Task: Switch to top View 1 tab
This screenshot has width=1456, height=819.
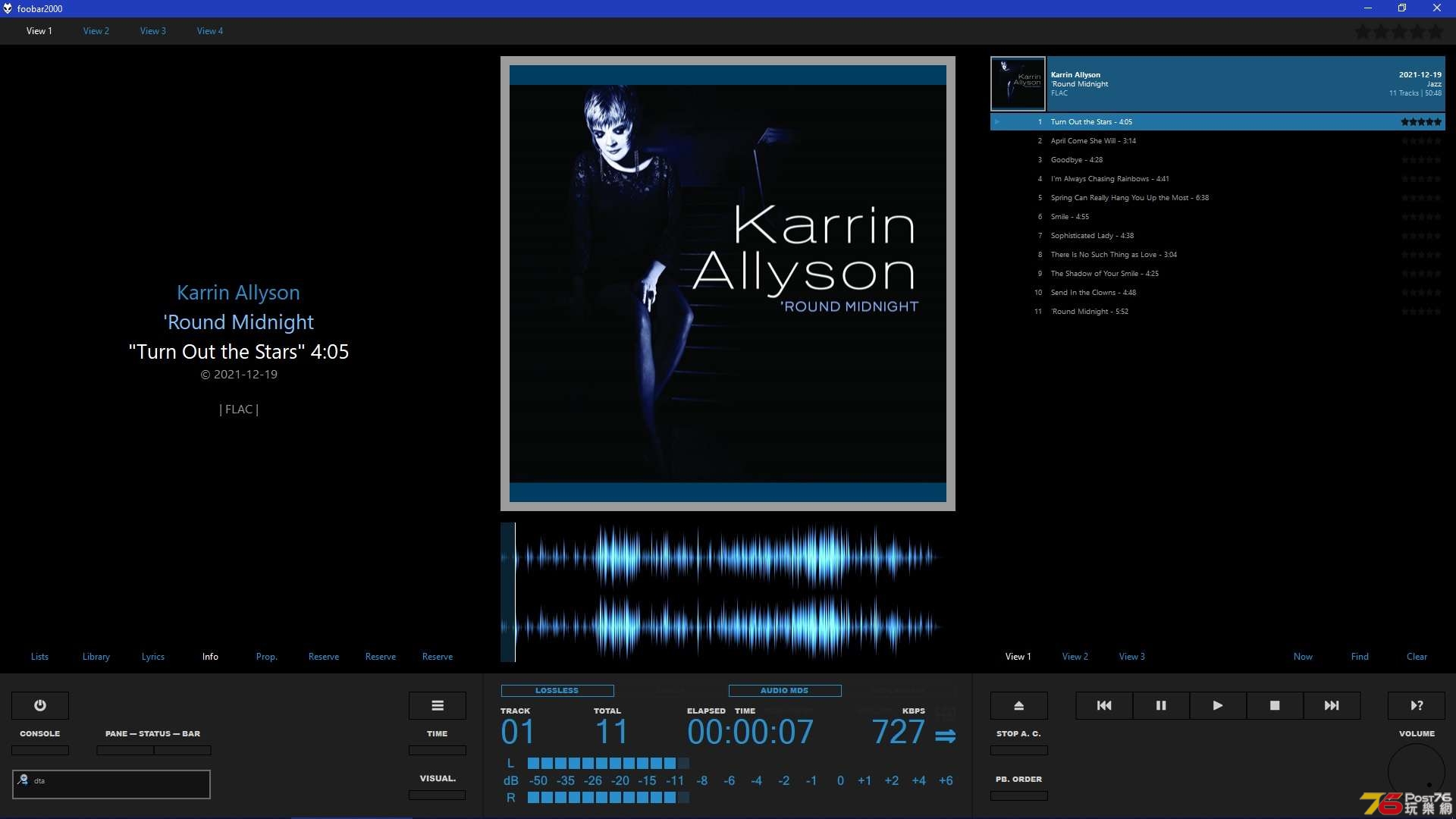Action: [x=39, y=31]
